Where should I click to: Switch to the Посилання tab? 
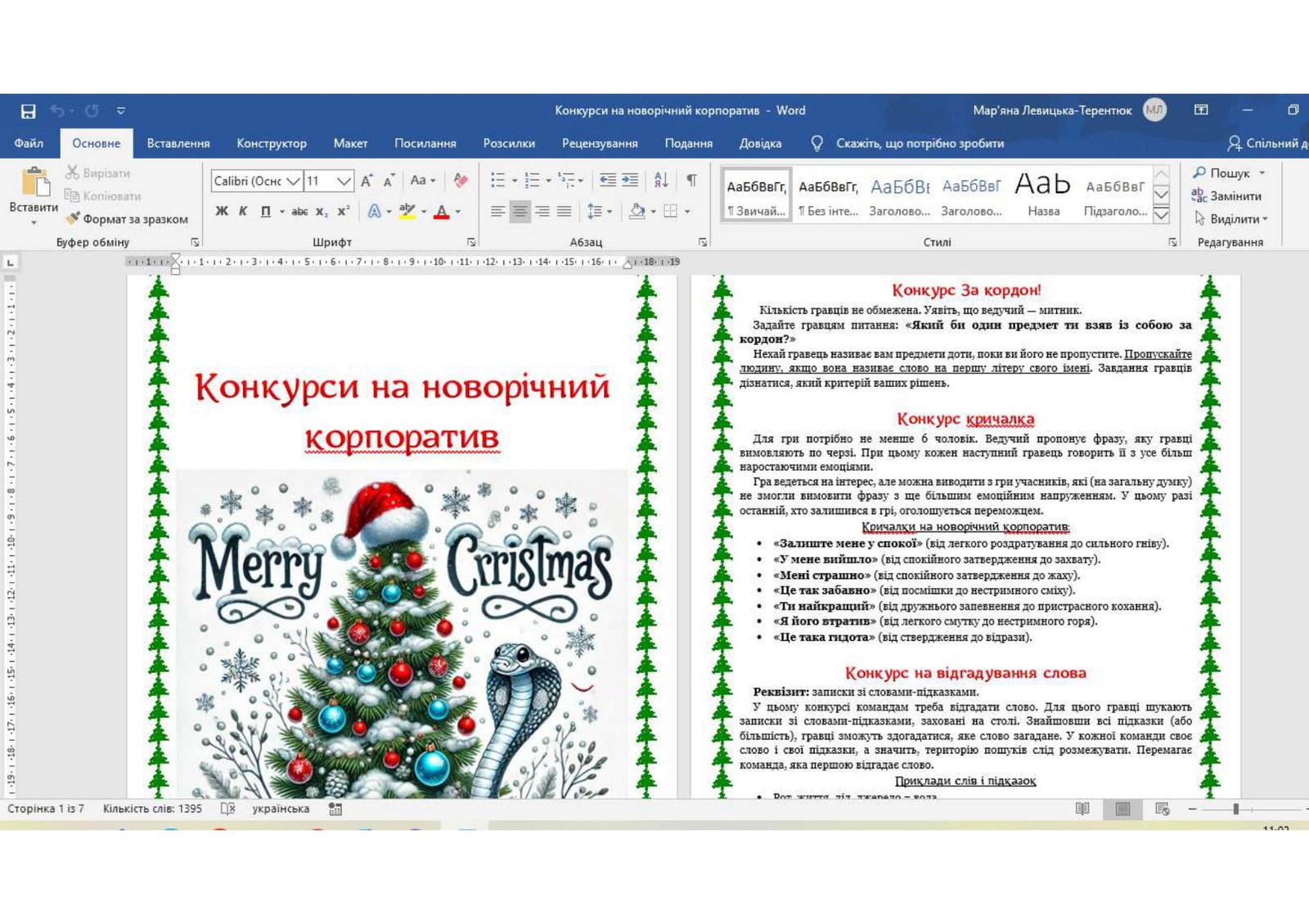coord(425,143)
